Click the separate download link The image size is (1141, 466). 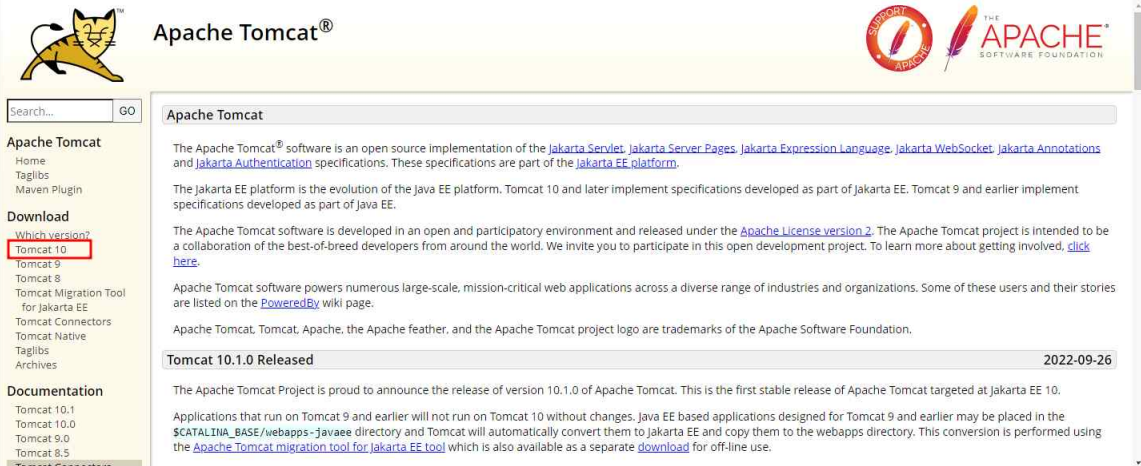[663, 447]
